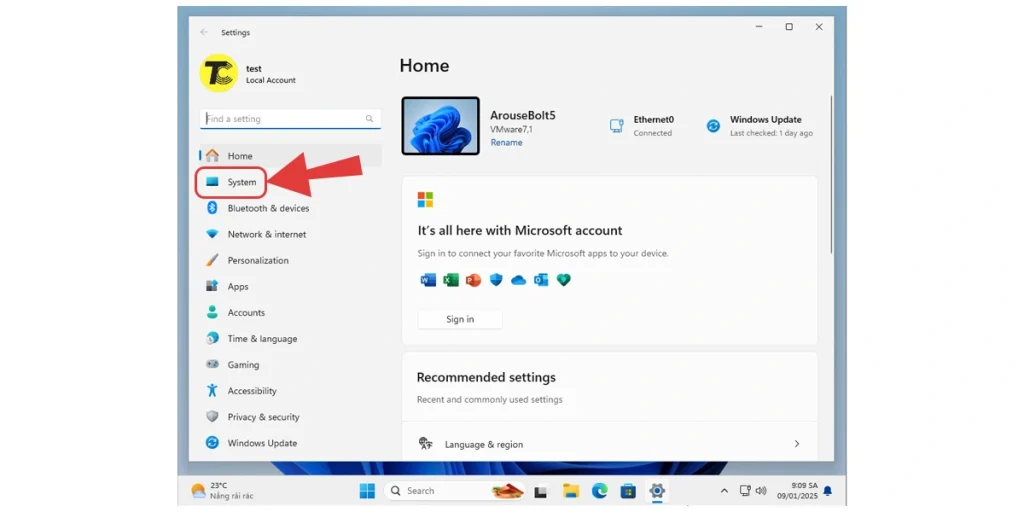The width and height of the screenshot is (1024, 512).
Task: Click the Sign in button
Action: pos(460,319)
